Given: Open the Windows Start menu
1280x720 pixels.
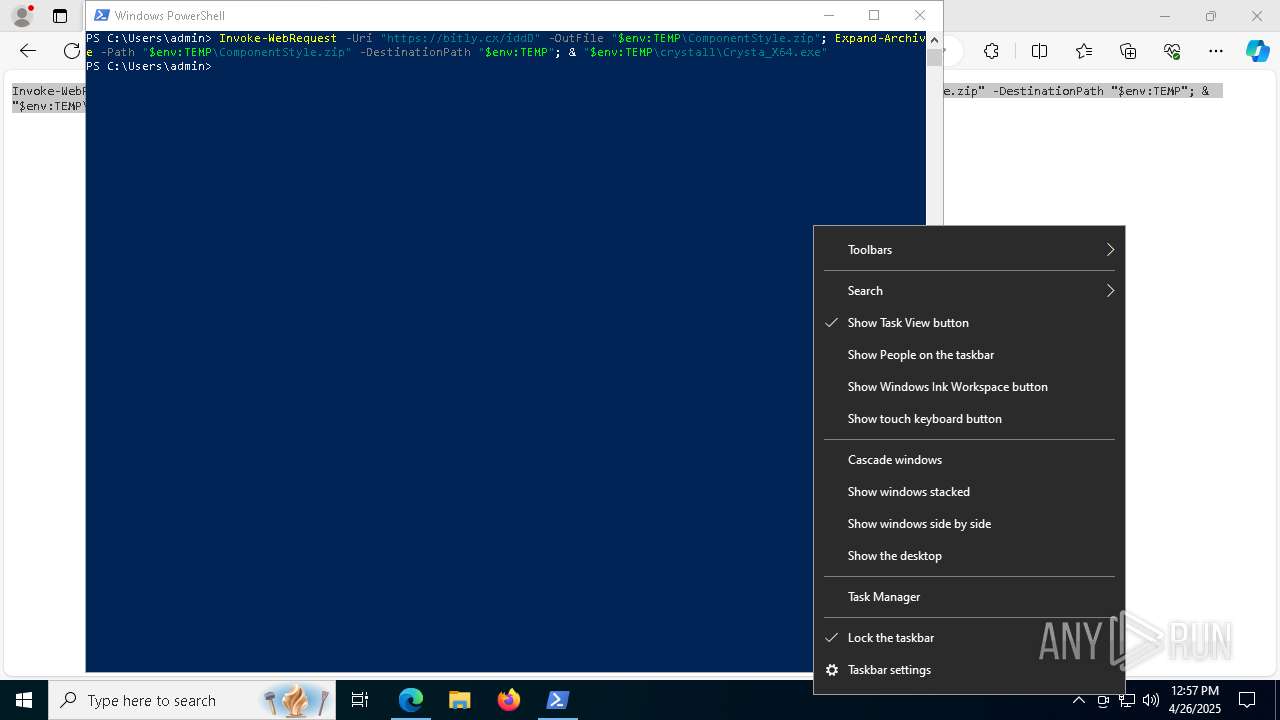Looking at the screenshot, I should click(24, 700).
